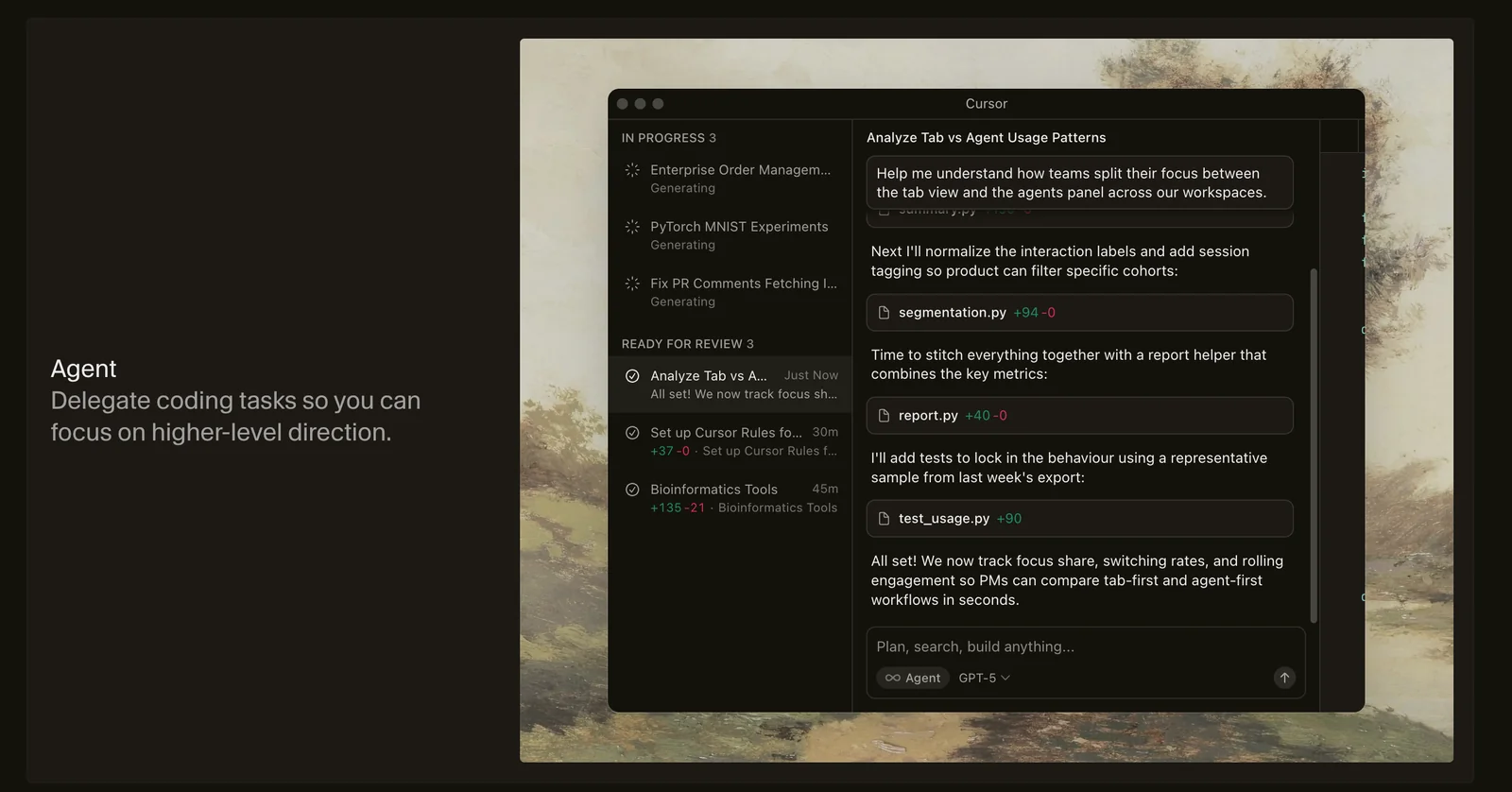
Task: Select the Bioinformatics Tools review item
Action: tap(730, 498)
